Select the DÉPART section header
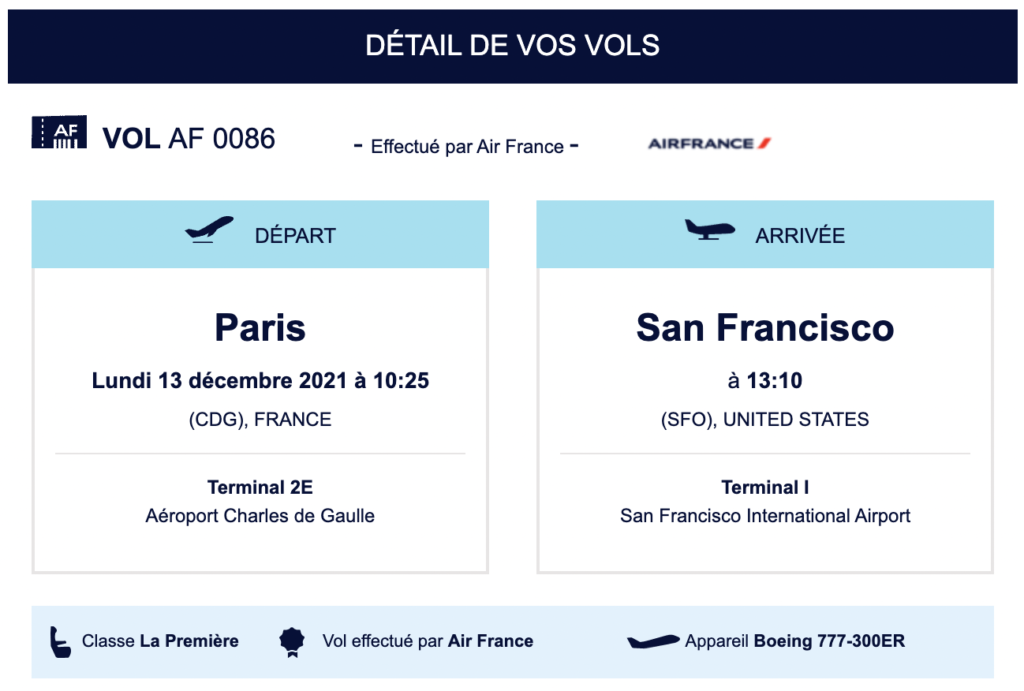This screenshot has width=1024, height=691. 295,236
